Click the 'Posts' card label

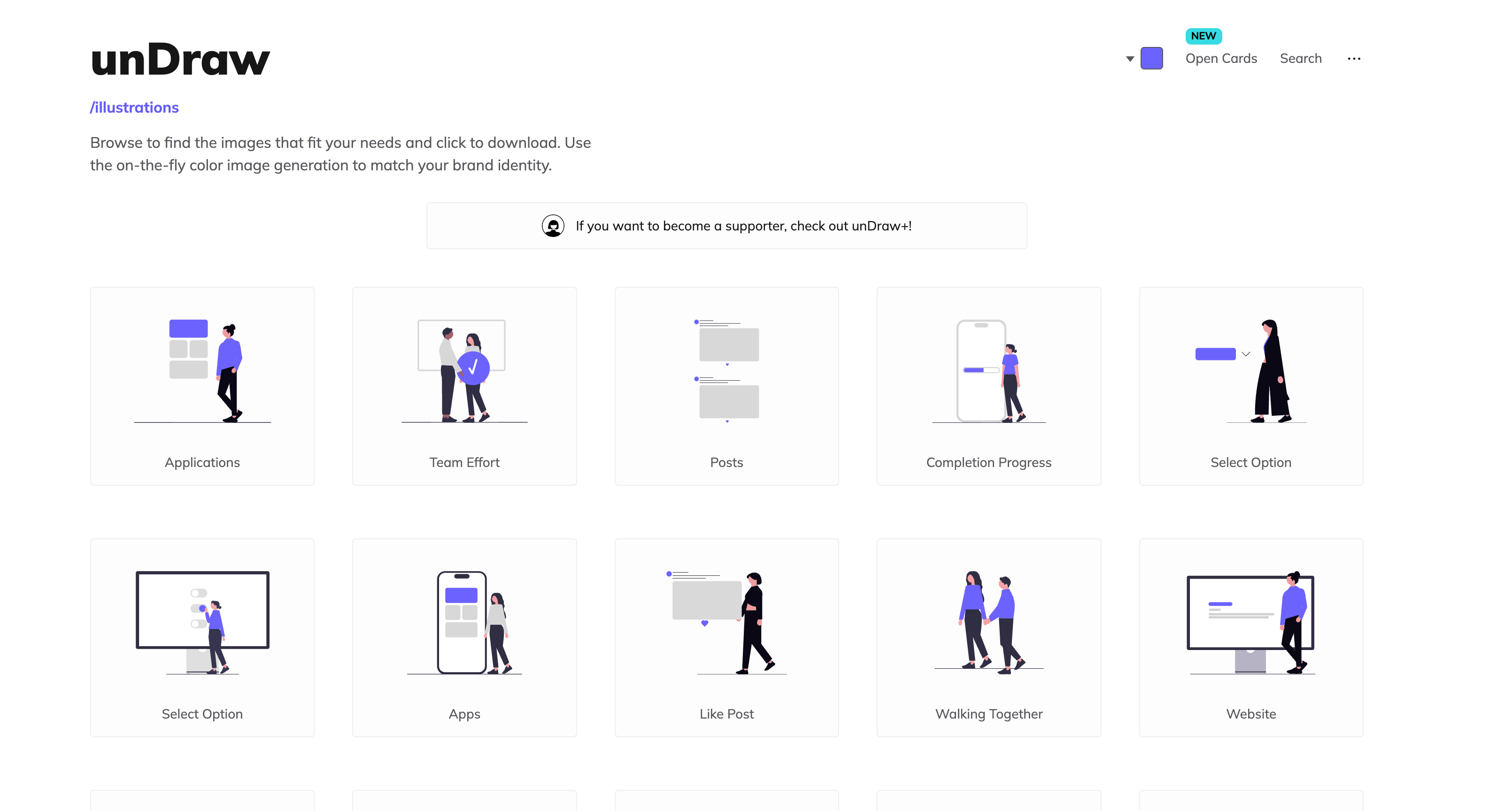coord(727,462)
